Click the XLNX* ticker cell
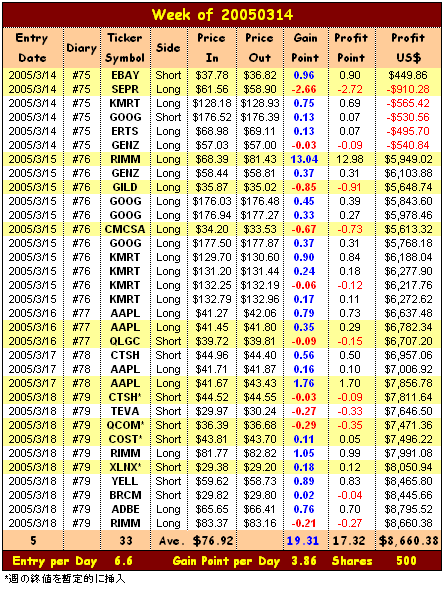The width and height of the screenshot is (444, 596). click(x=125, y=467)
